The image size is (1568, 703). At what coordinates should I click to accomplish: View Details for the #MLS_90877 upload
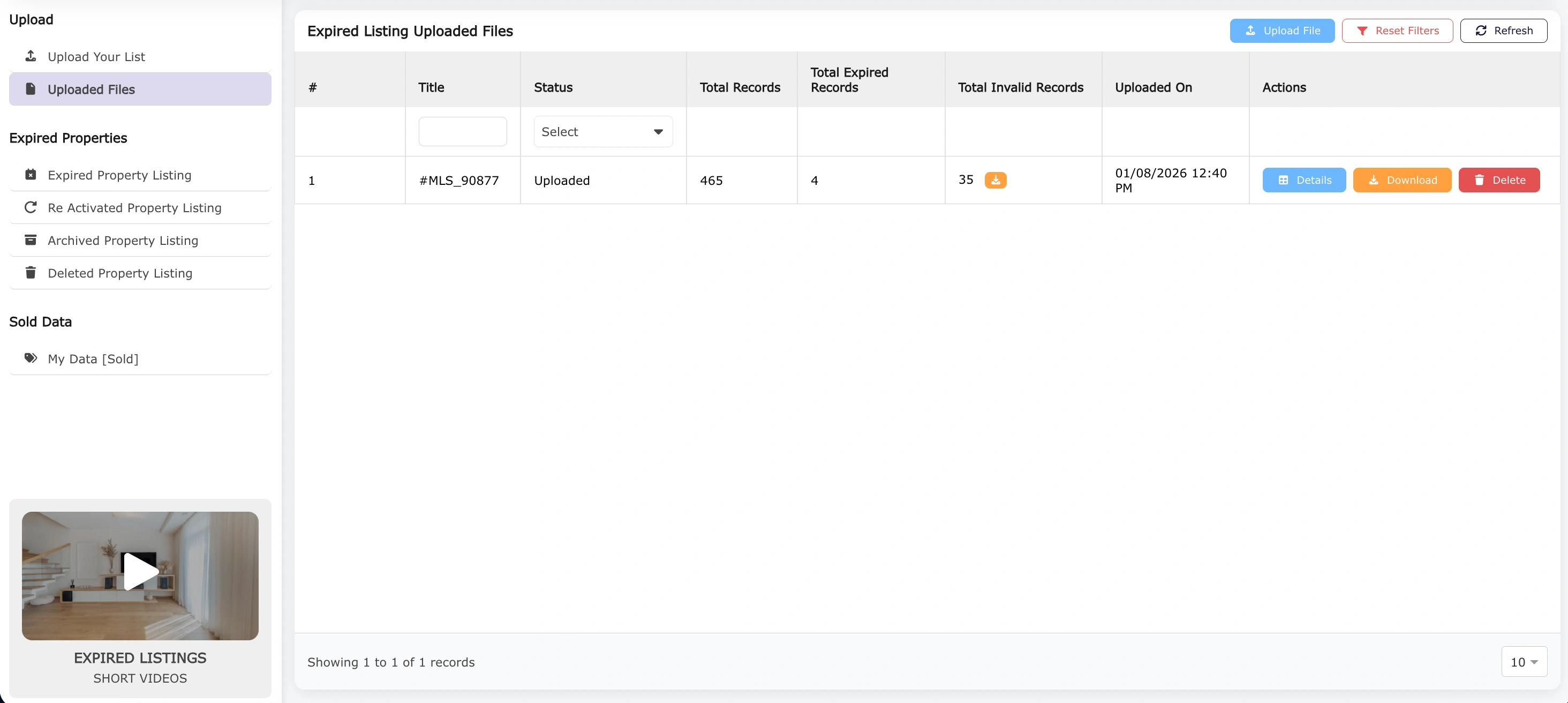point(1303,180)
